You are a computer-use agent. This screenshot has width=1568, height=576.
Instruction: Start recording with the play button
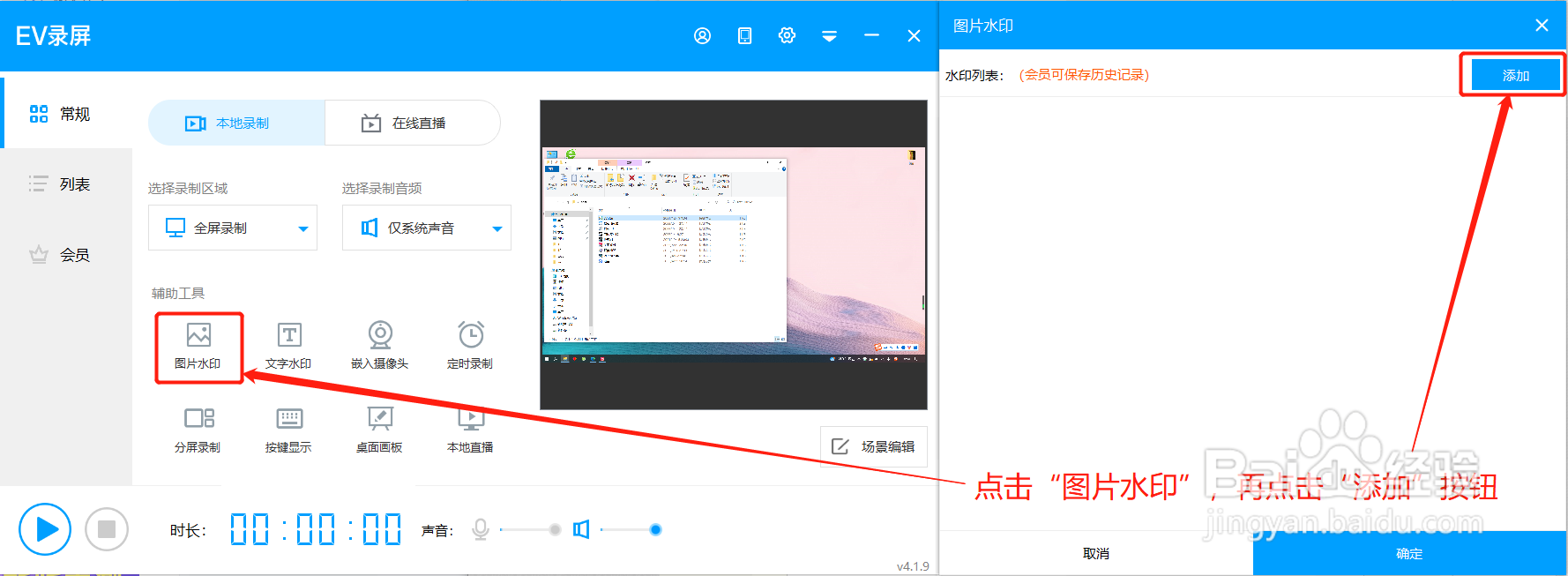[45, 529]
